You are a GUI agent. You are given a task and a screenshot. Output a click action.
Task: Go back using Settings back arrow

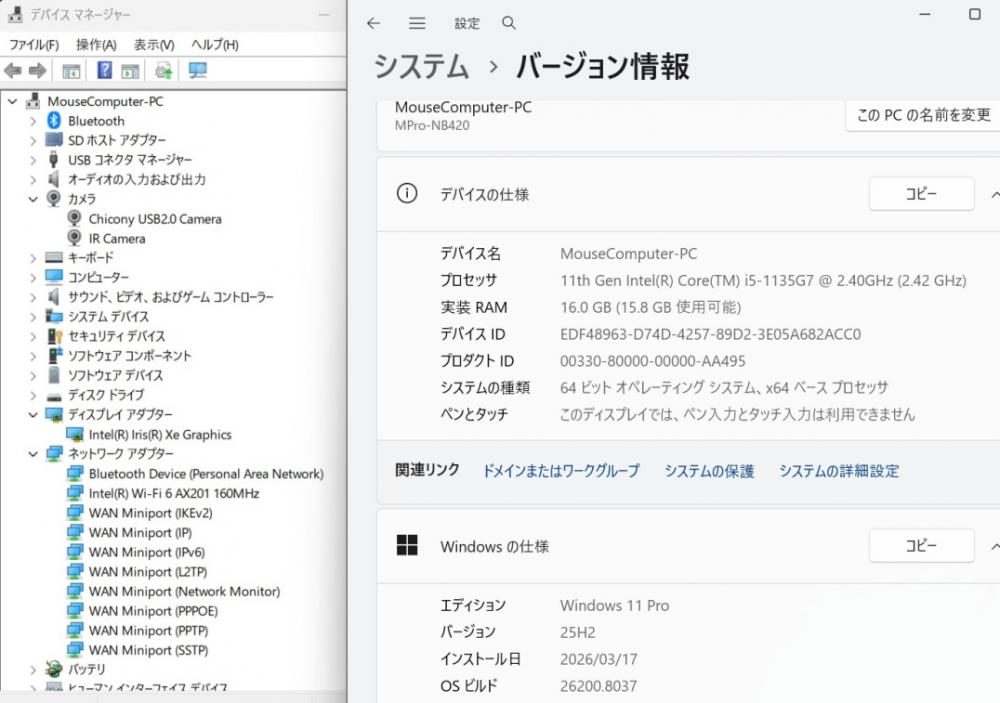click(x=373, y=23)
